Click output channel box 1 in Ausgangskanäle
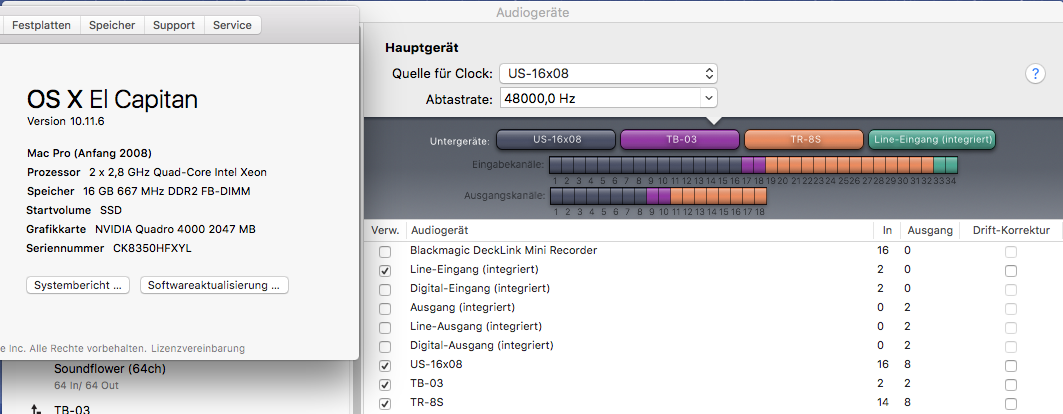The height and width of the screenshot is (414, 1063). coord(556,196)
